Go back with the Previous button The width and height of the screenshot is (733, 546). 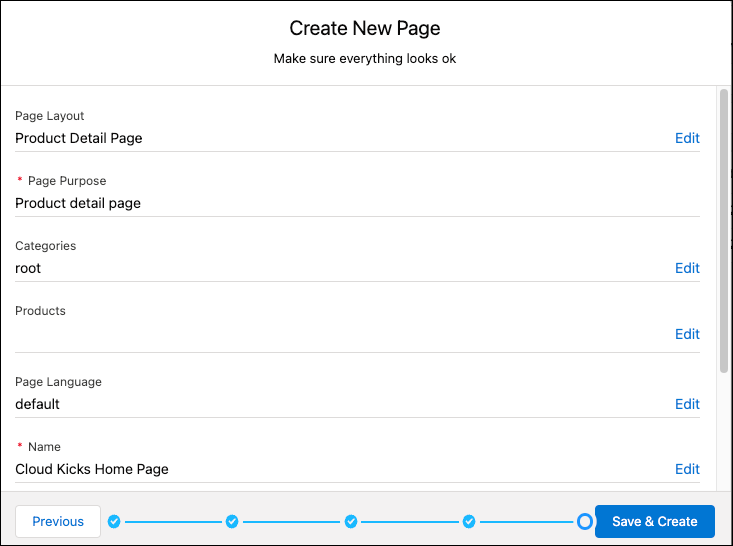(x=58, y=521)
